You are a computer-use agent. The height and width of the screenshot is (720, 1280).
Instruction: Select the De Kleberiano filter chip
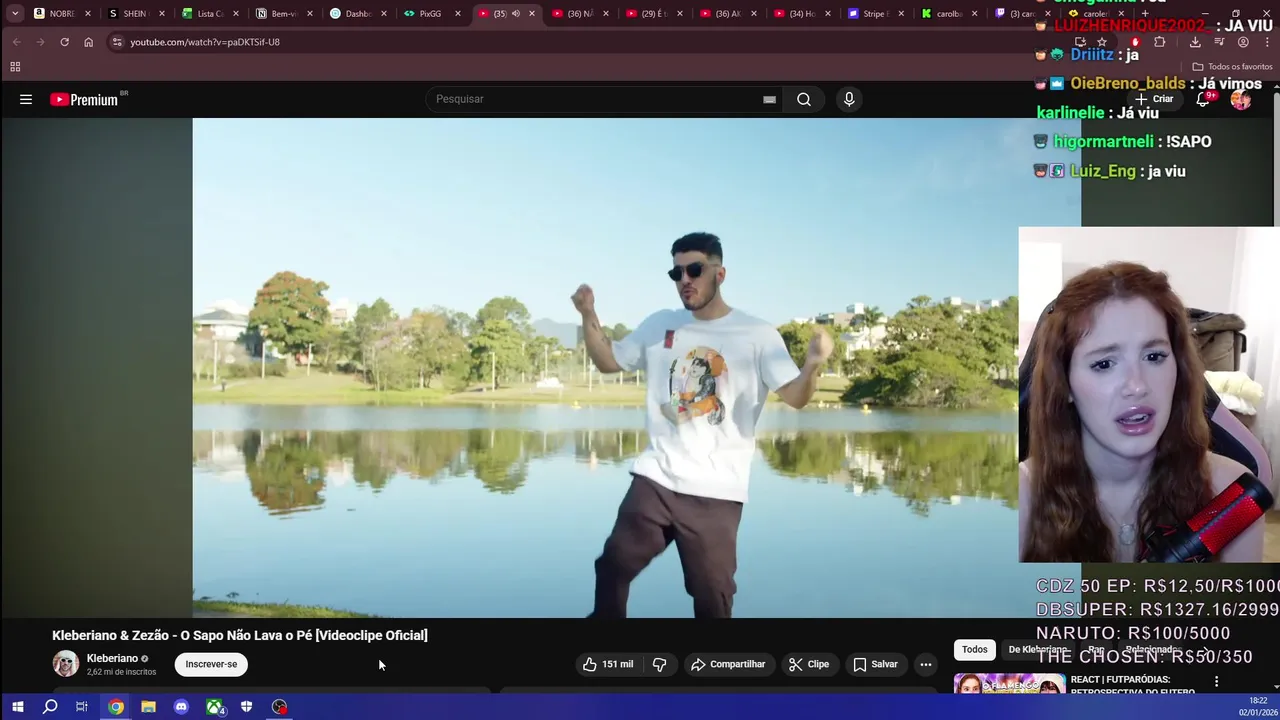tap(1038, 650)
